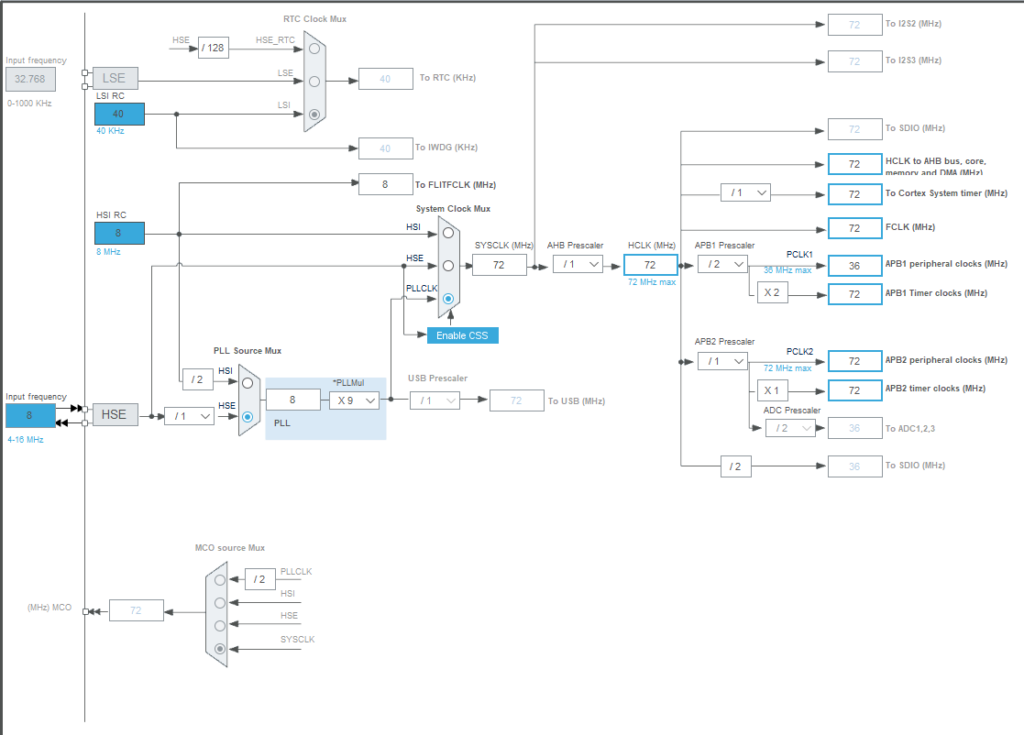Viewport: 1024px width, 735px height.
Task: Click the To USB (MHz) value box
Action: [x=517, y=400]
